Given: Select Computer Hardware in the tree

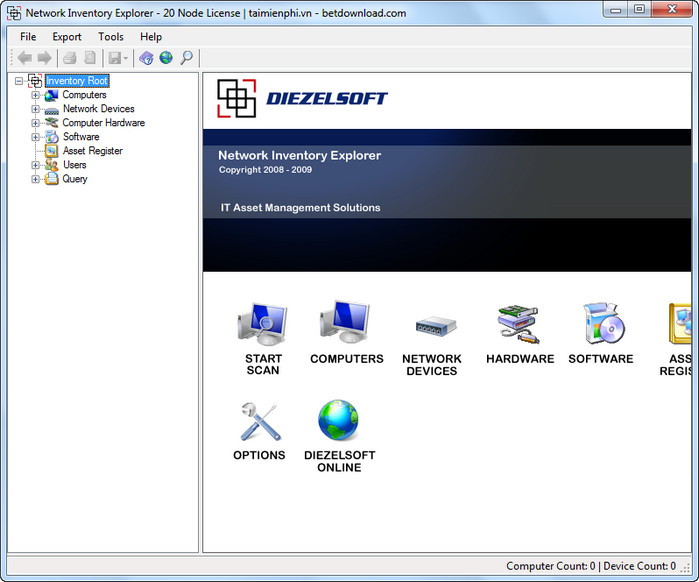Looking at the screenshot, I should [x=103, y=123].
